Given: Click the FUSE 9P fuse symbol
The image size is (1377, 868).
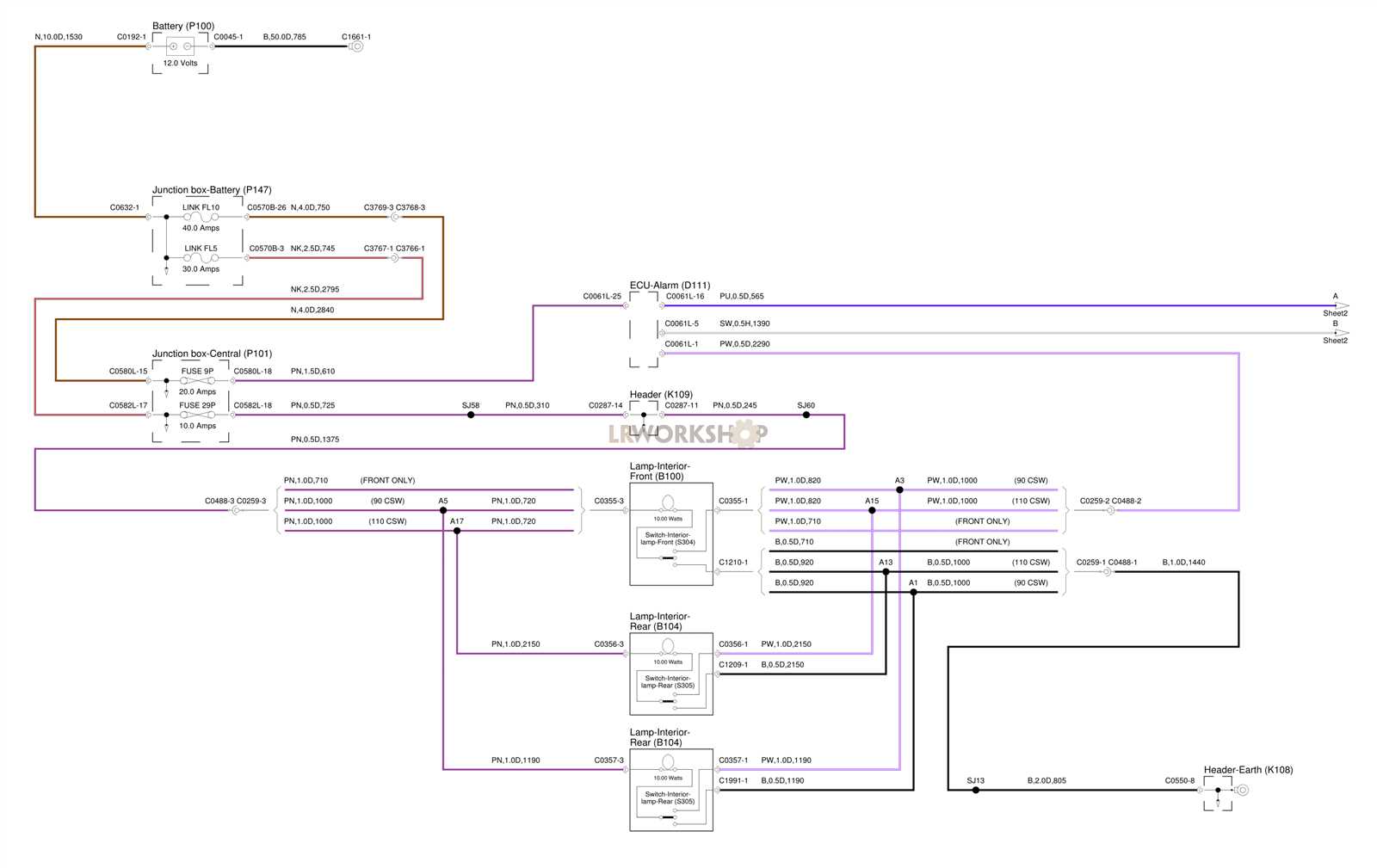Looking at the screenshot, I should coord(197,380).
